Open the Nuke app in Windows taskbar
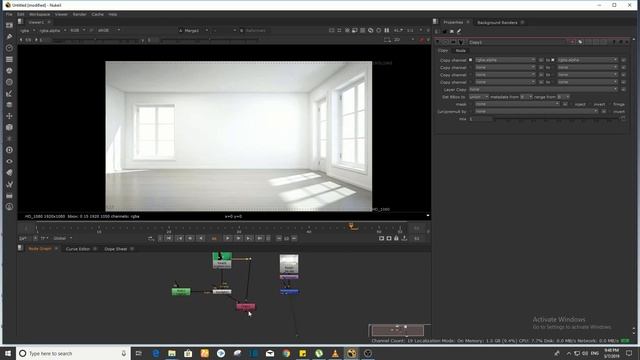Image resolution: width=640 pixels, height=360 pixels. click(x=351, y=353)
